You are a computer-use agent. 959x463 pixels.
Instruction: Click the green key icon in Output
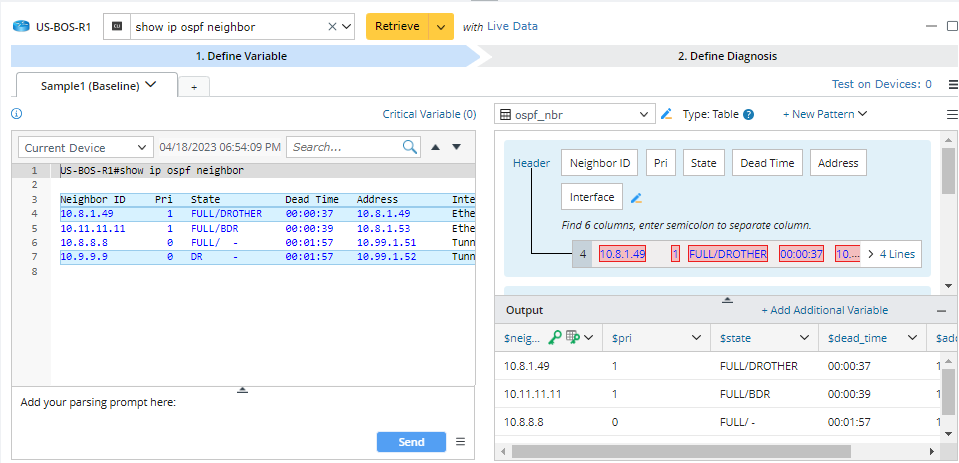553,338
